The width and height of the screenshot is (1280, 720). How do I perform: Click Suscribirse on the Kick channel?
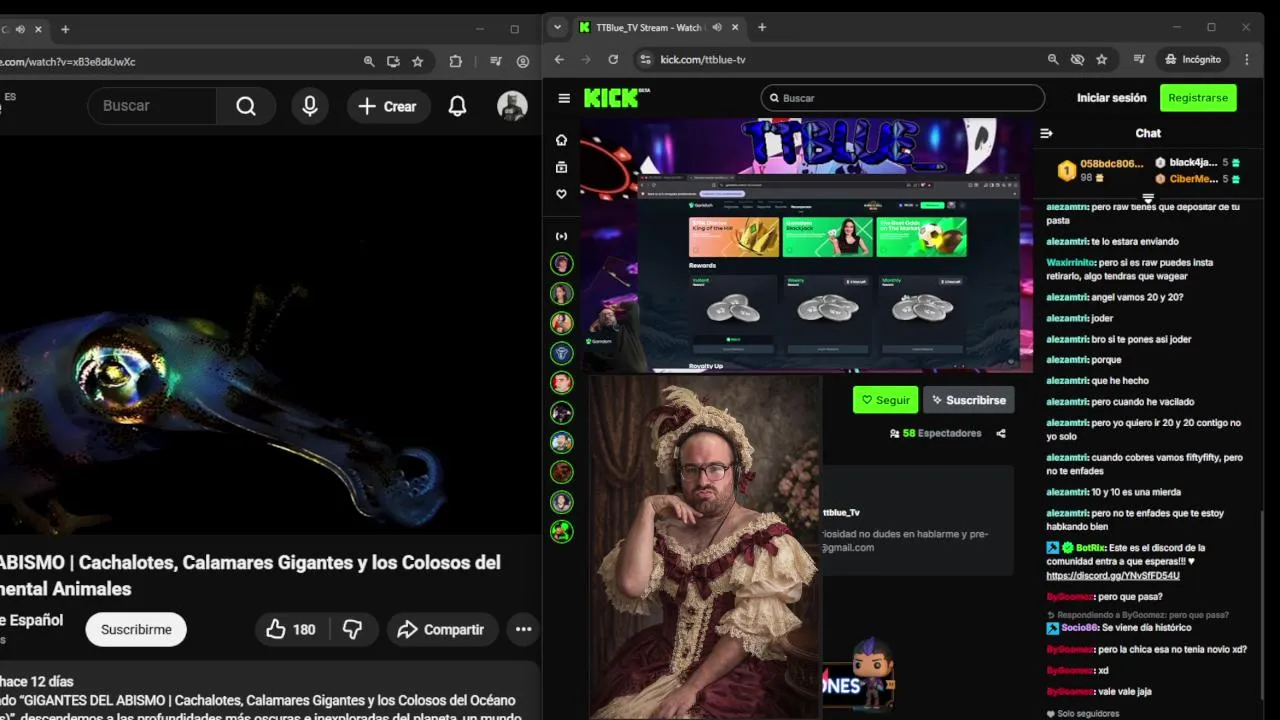click(968, 400)
